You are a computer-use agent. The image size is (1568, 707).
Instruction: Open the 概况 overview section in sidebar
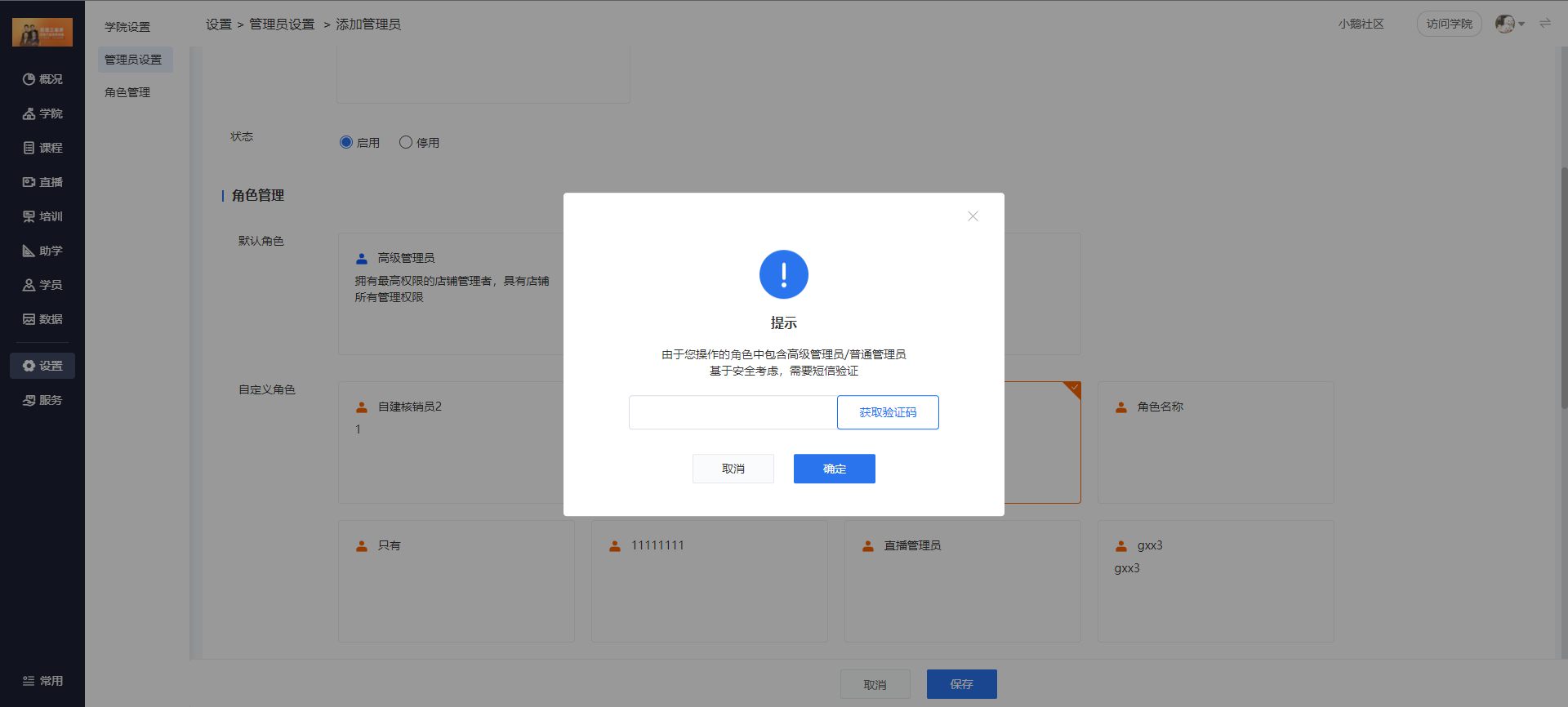point(42,79)
